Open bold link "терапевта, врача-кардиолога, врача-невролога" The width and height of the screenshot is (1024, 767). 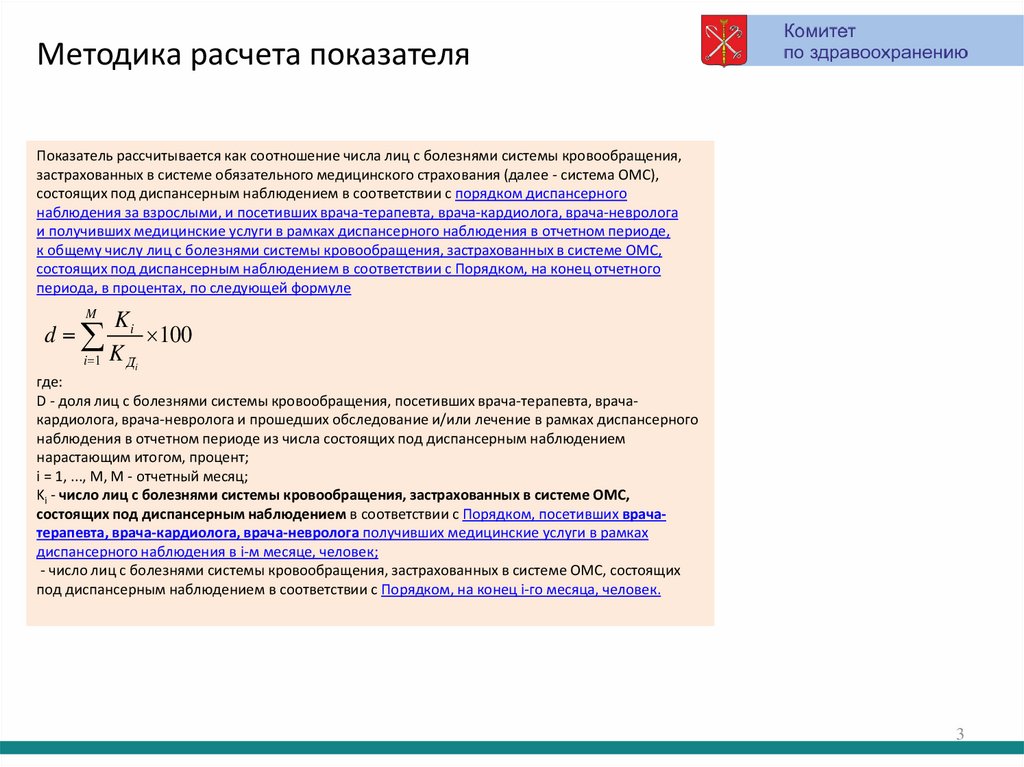198,534
